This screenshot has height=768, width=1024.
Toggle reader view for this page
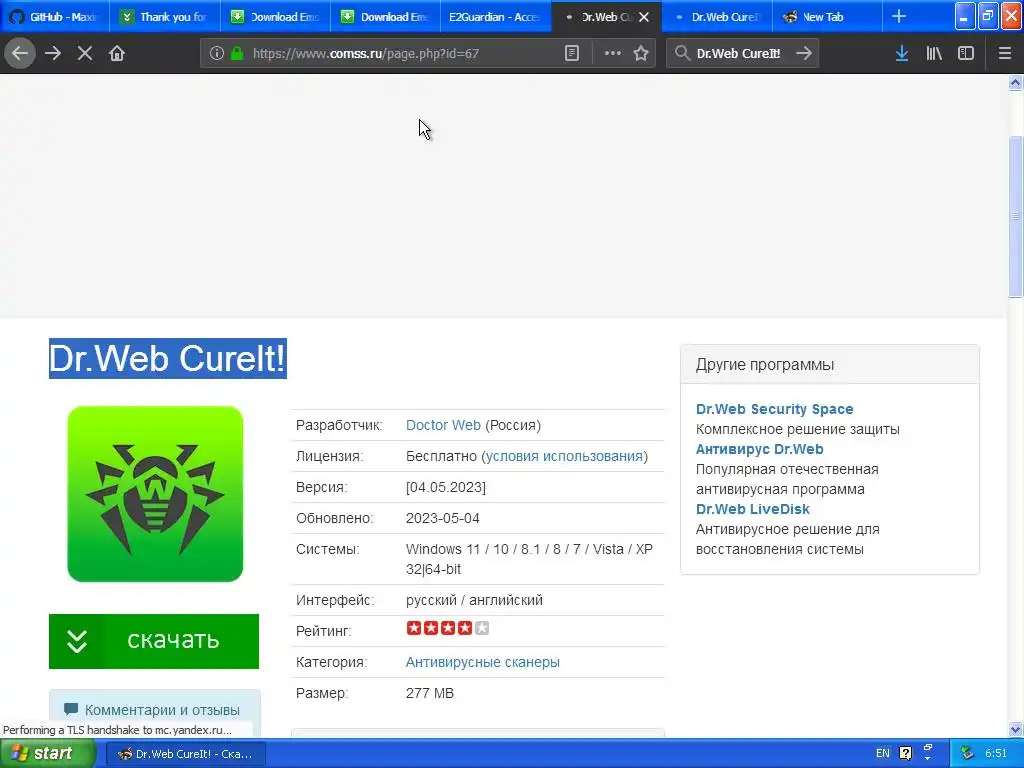pos(571,54)
